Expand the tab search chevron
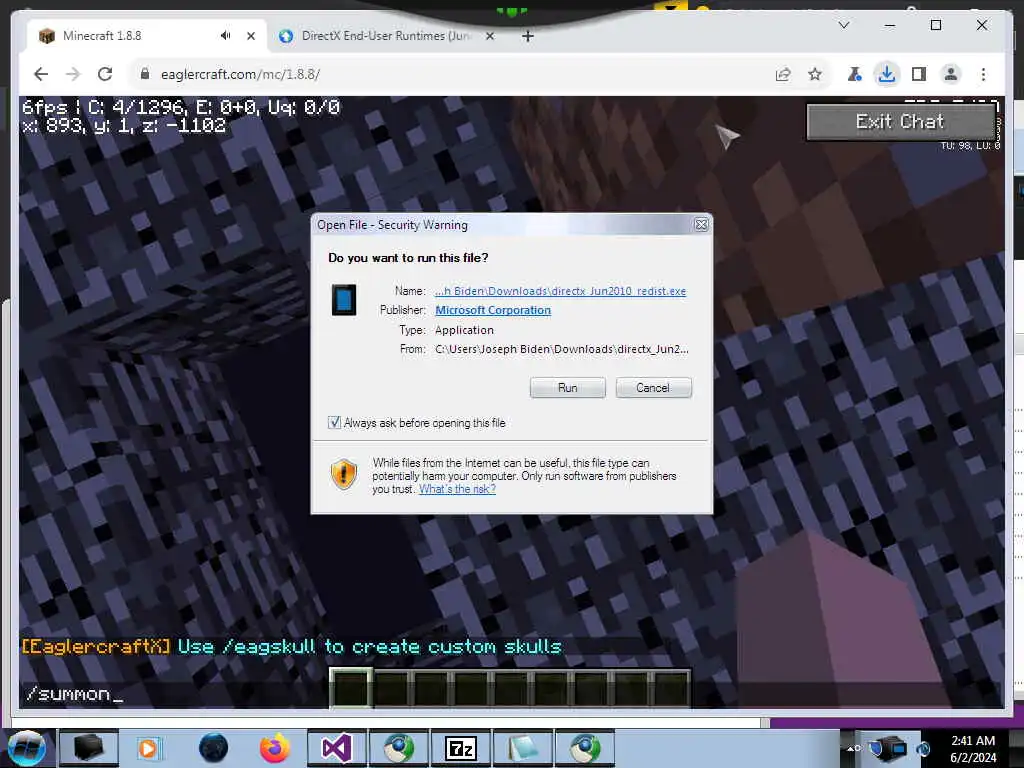This screenshot has width=1024, height=768. pos(844,25)
